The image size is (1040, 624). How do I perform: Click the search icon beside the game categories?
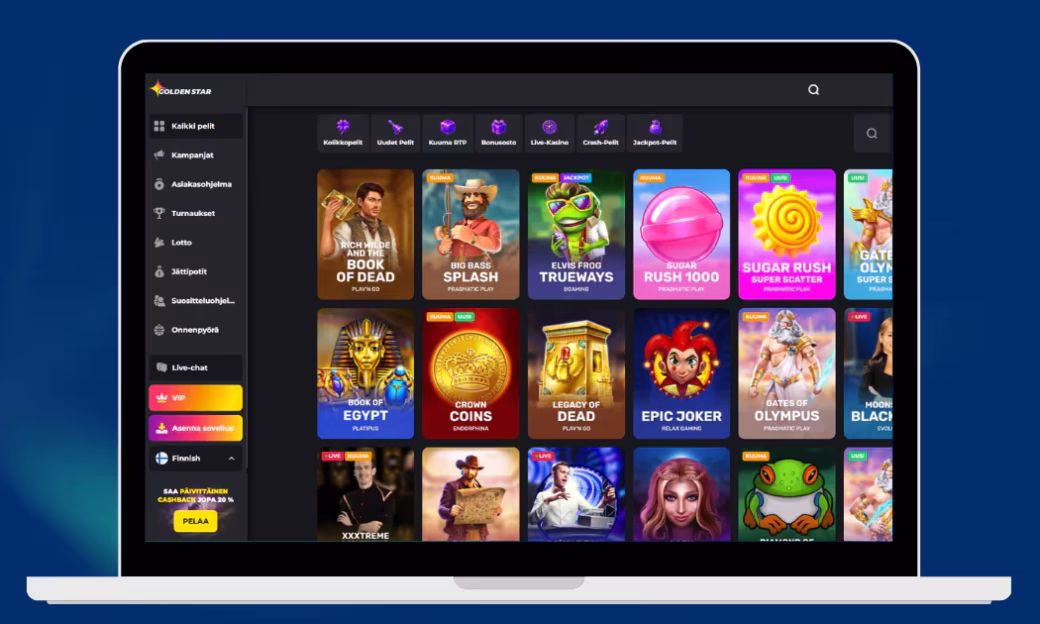872,133
